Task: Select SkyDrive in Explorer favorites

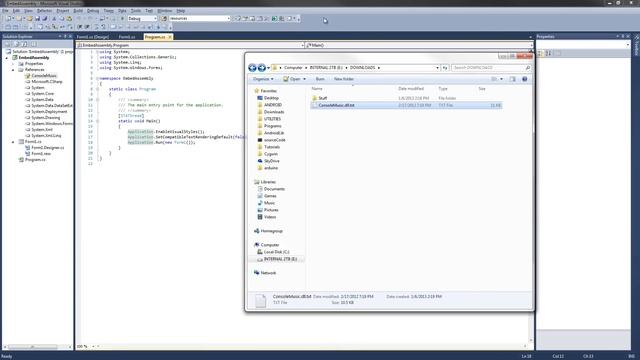Action: pyautogui.click(x=272, y=161)
